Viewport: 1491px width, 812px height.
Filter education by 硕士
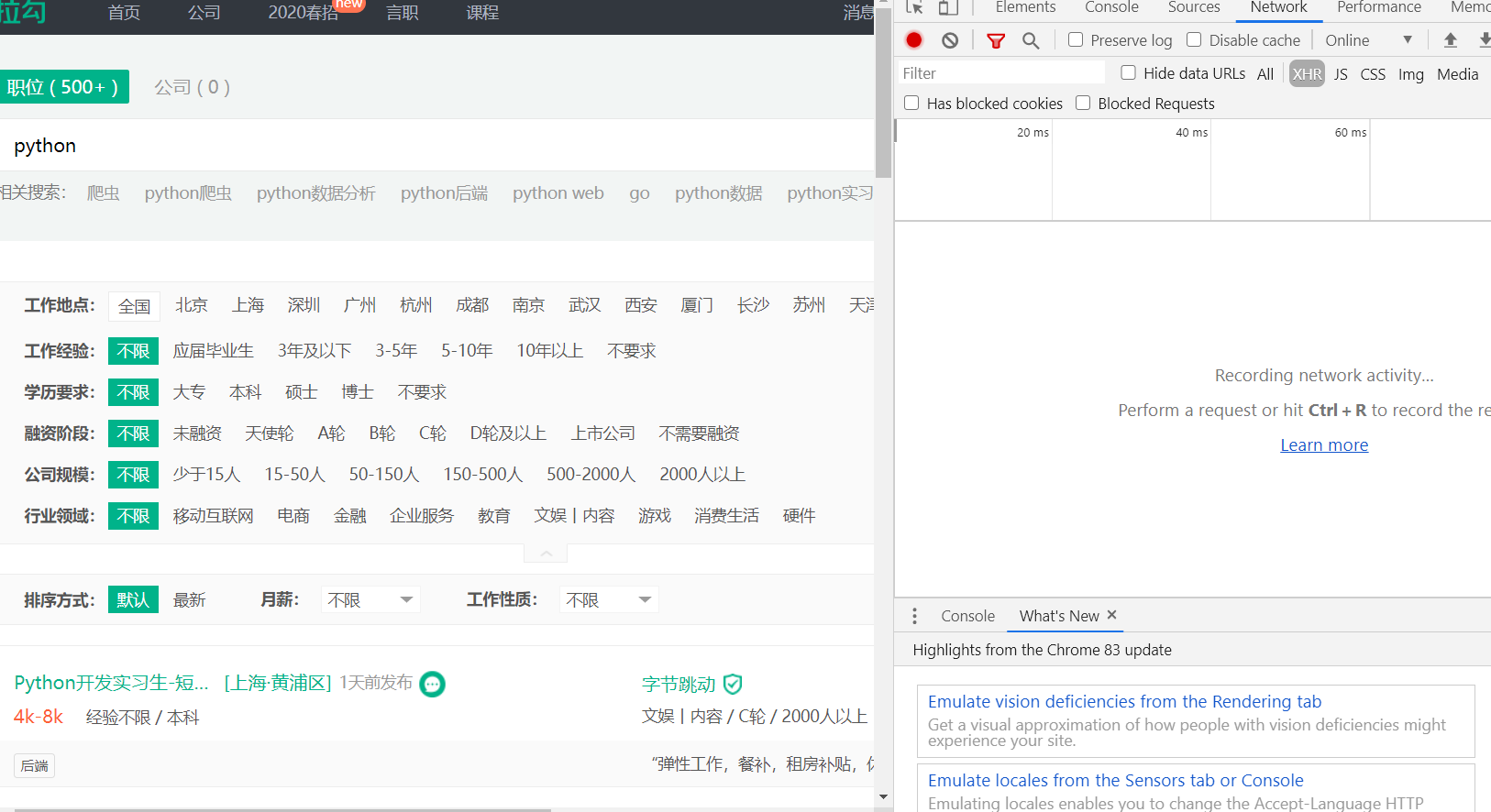302,392
